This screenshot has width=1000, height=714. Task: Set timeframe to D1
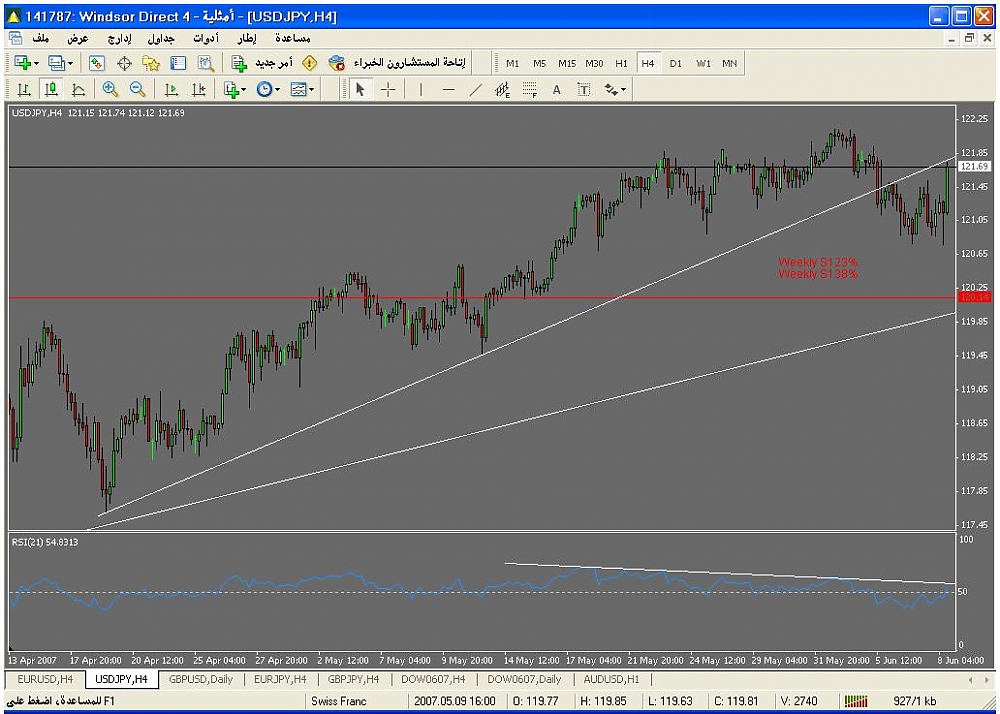(x=676, y=63)
